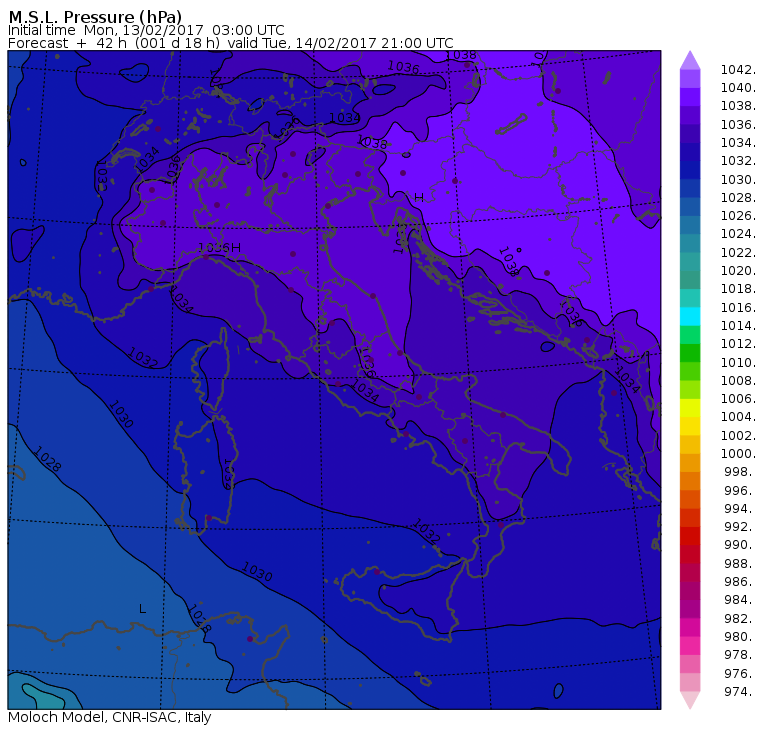Click the standalone 'H' marker on the map

pos(419,197)
